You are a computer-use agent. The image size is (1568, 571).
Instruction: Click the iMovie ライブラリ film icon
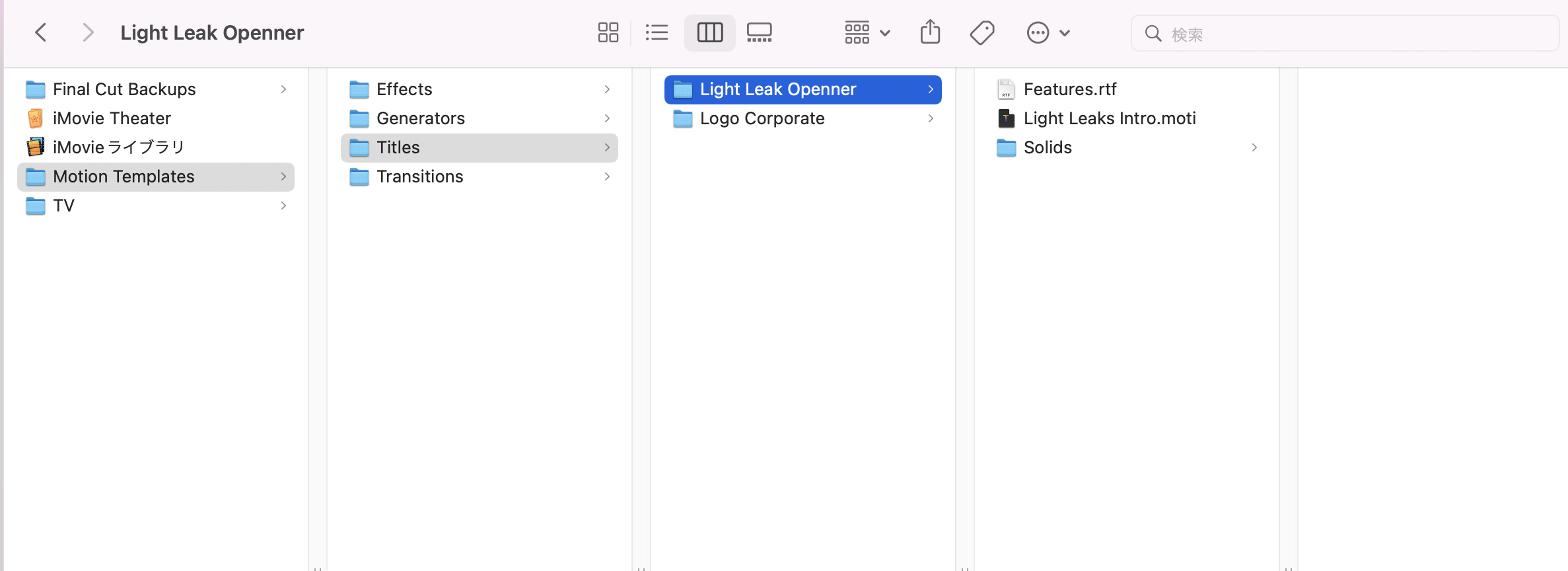pyautogui.click(x=36, y=147)
